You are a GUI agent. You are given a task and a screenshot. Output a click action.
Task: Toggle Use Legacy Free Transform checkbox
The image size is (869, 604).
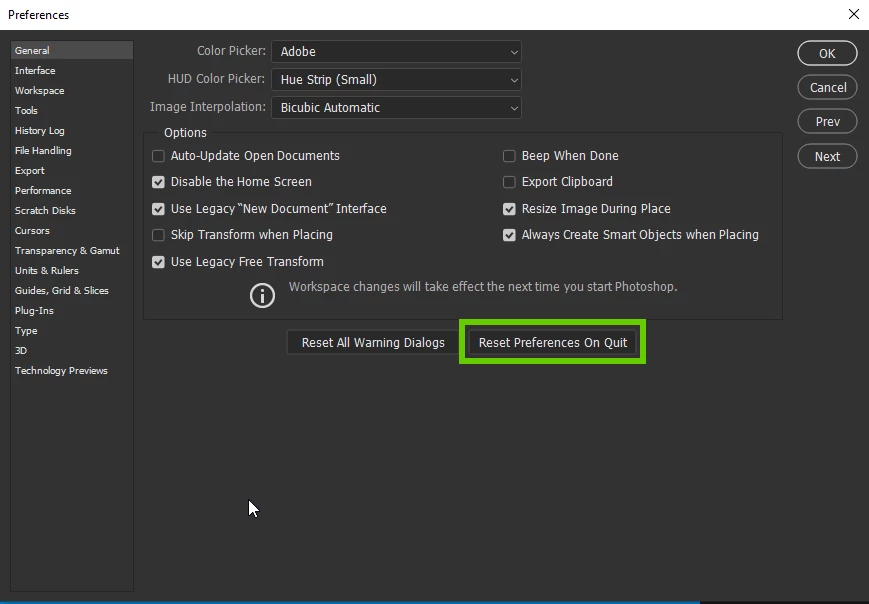coord(159,262)
